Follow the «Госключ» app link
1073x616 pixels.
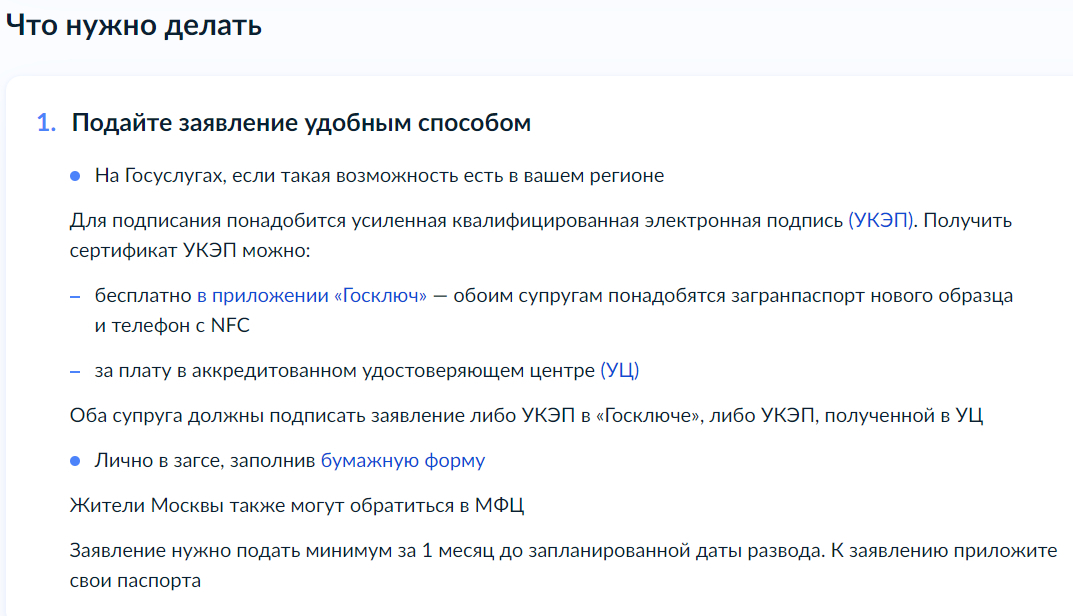(x=312, y=295)
